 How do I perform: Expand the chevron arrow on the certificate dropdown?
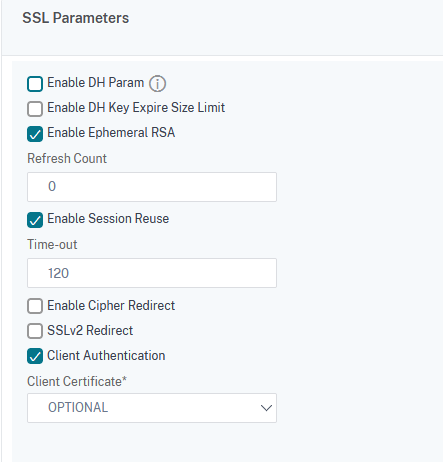(266, 408)
